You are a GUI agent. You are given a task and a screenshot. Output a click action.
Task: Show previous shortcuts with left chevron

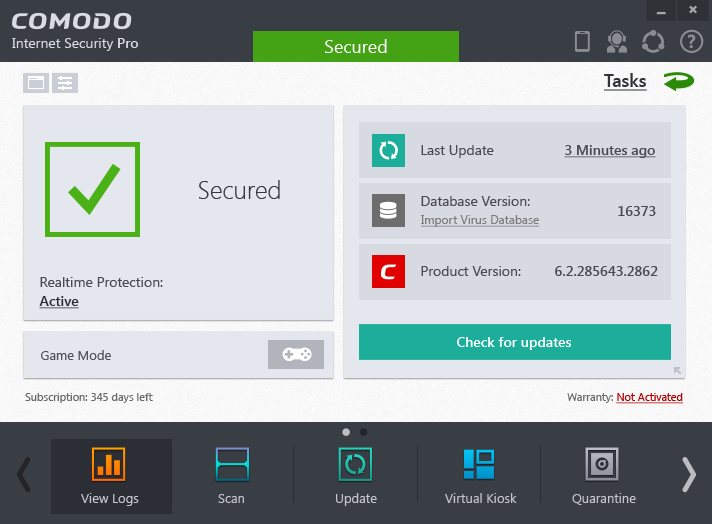24,475
